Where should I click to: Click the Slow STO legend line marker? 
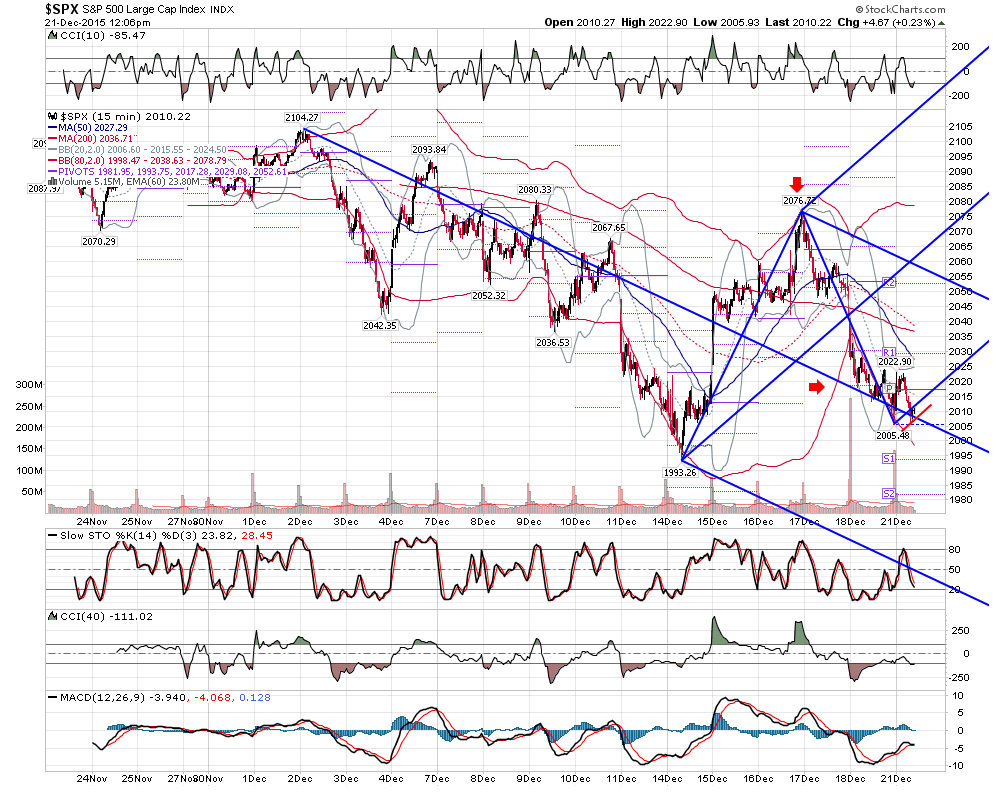pyautogui.click(x=53, y=536)
